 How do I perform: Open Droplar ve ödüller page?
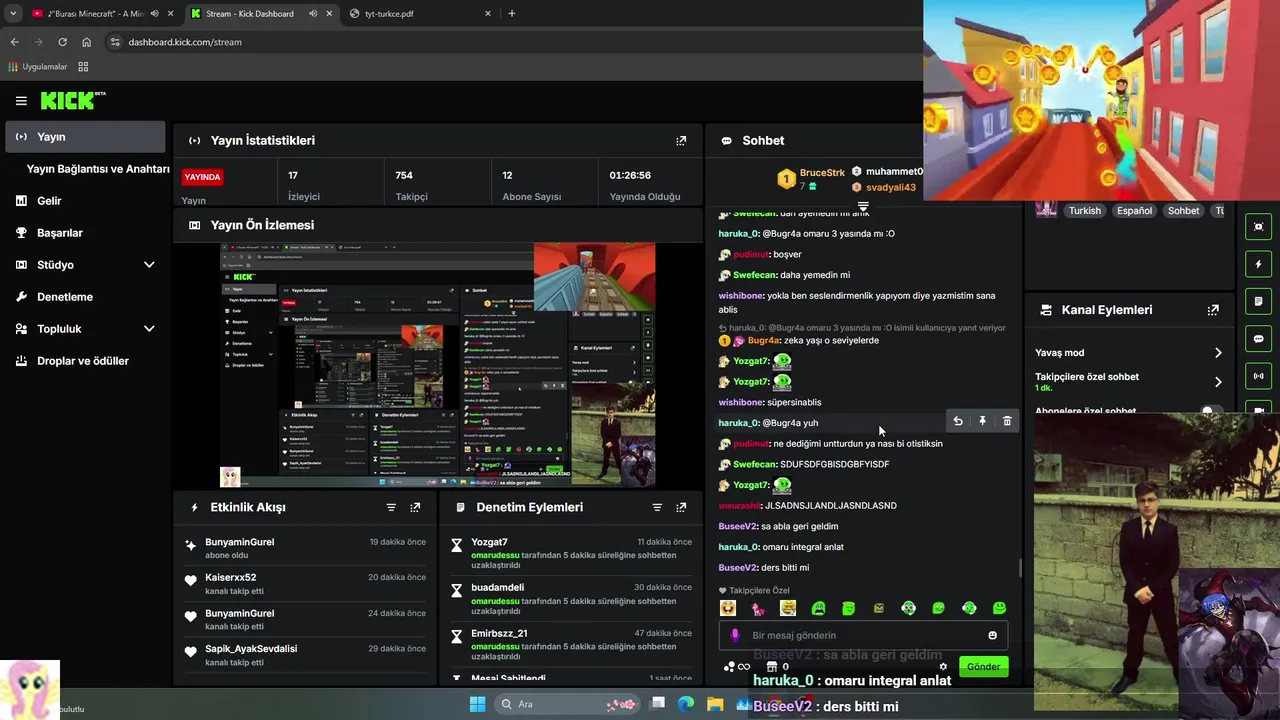85,361
